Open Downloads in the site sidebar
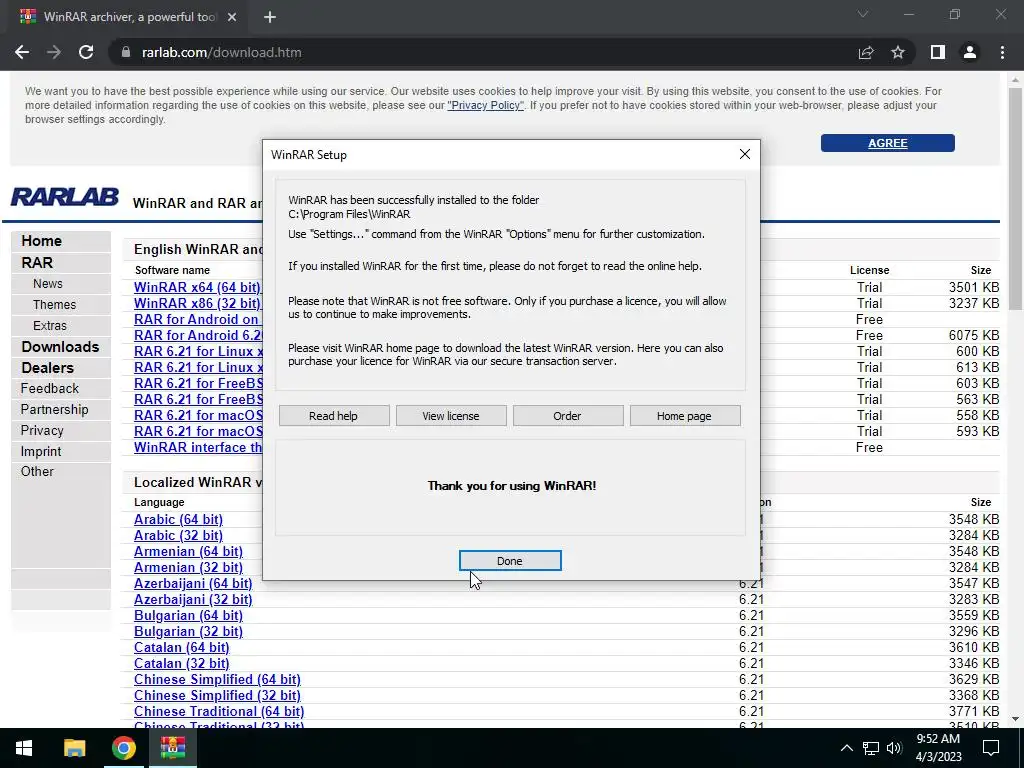The height and width of the screenshot is (768, 1024). coord(60,347)
